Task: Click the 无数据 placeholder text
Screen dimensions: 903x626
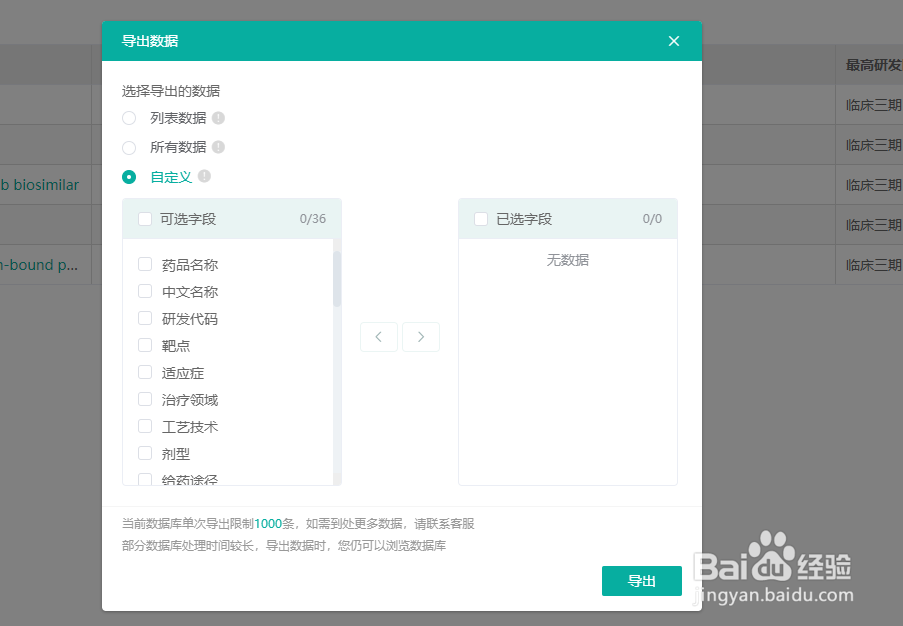Action: coord(568,260)
